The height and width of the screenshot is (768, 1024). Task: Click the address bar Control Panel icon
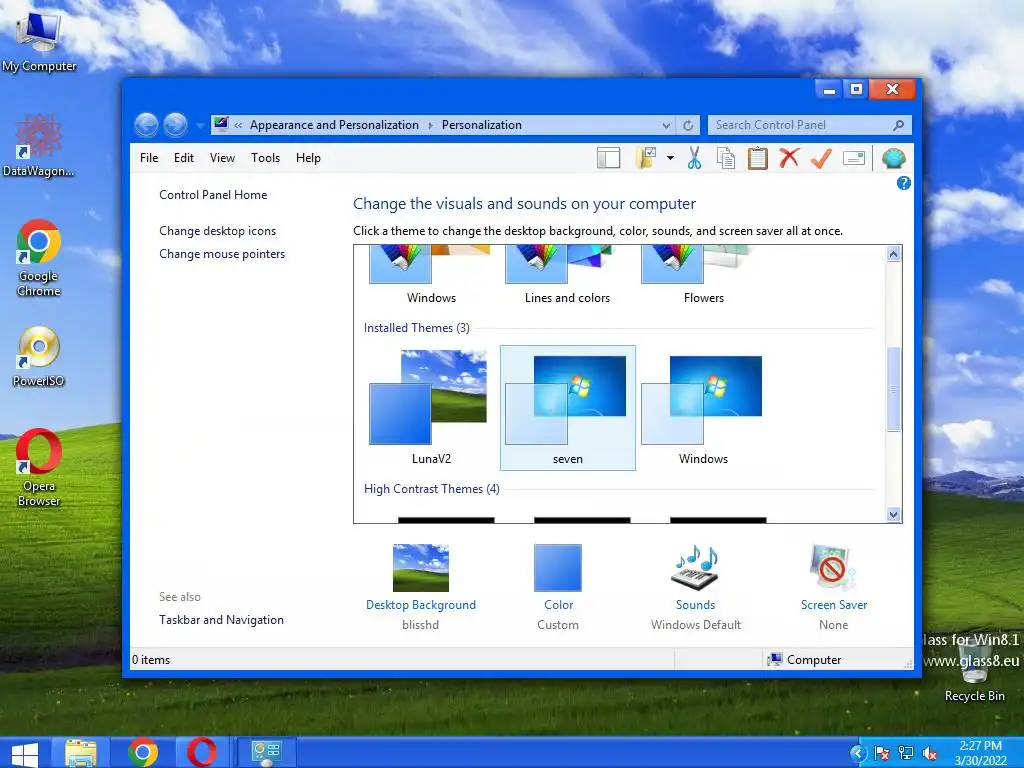pyautogui.click(x=221, y=124)
